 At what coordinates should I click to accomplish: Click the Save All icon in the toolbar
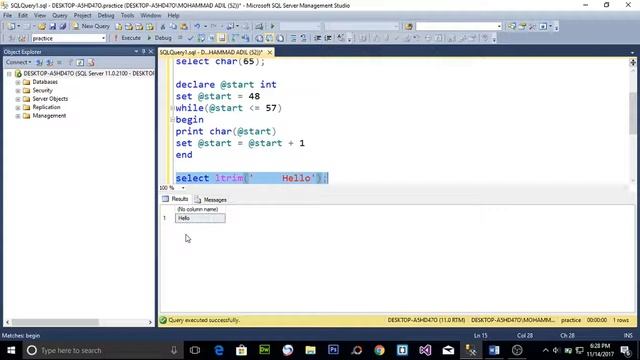tap(63, 27)
